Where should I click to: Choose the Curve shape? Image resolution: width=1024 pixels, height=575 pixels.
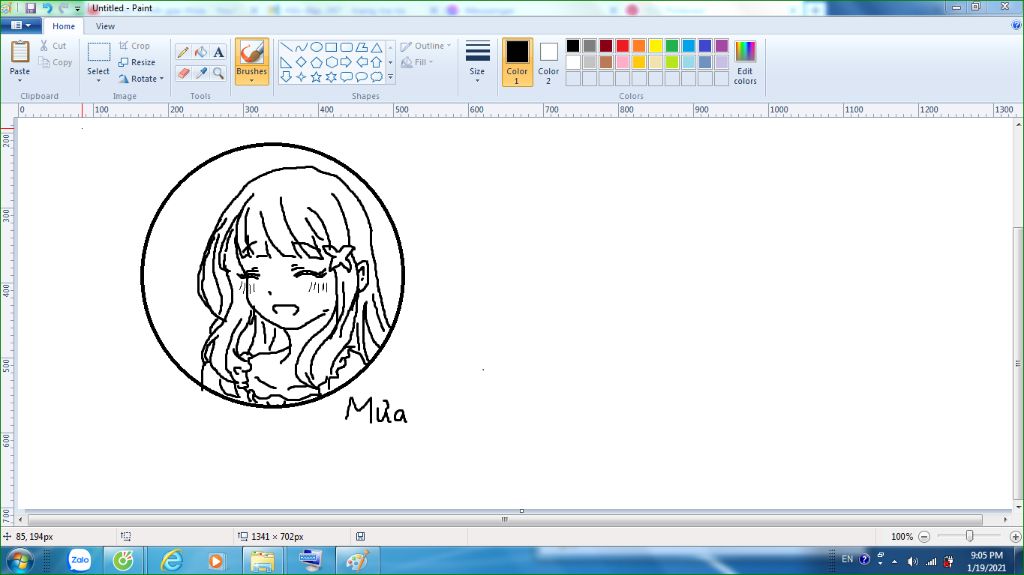[301, 47]
